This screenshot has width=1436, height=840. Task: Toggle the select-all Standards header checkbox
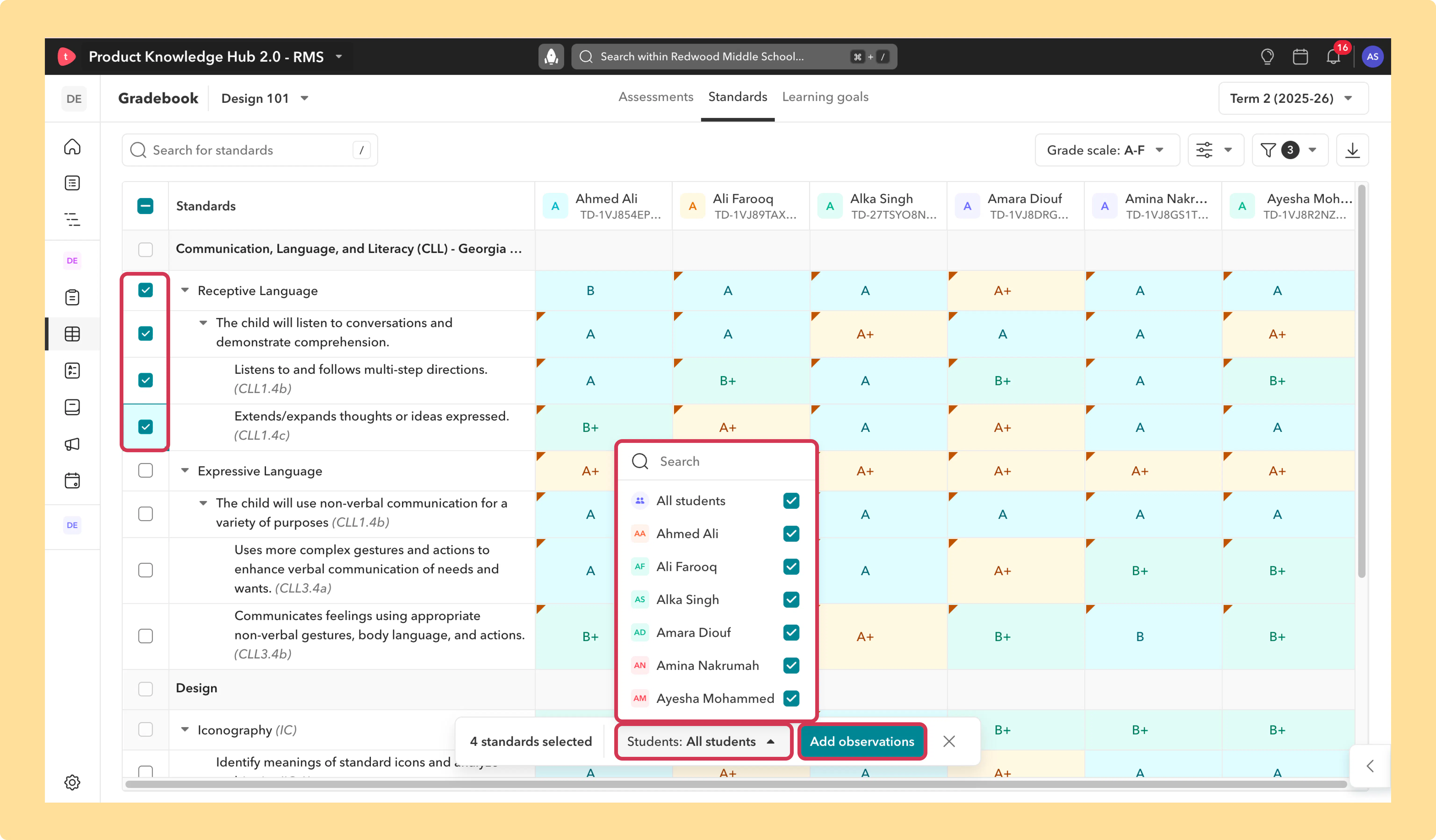pos(145,206)
